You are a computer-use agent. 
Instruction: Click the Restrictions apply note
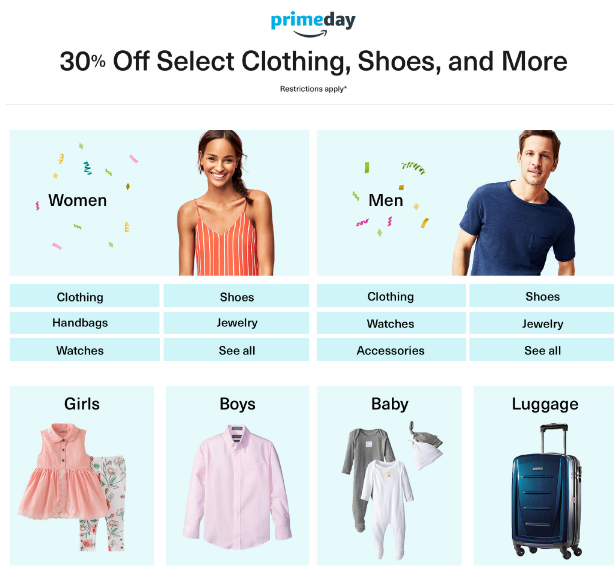click(x=313, y=89)
